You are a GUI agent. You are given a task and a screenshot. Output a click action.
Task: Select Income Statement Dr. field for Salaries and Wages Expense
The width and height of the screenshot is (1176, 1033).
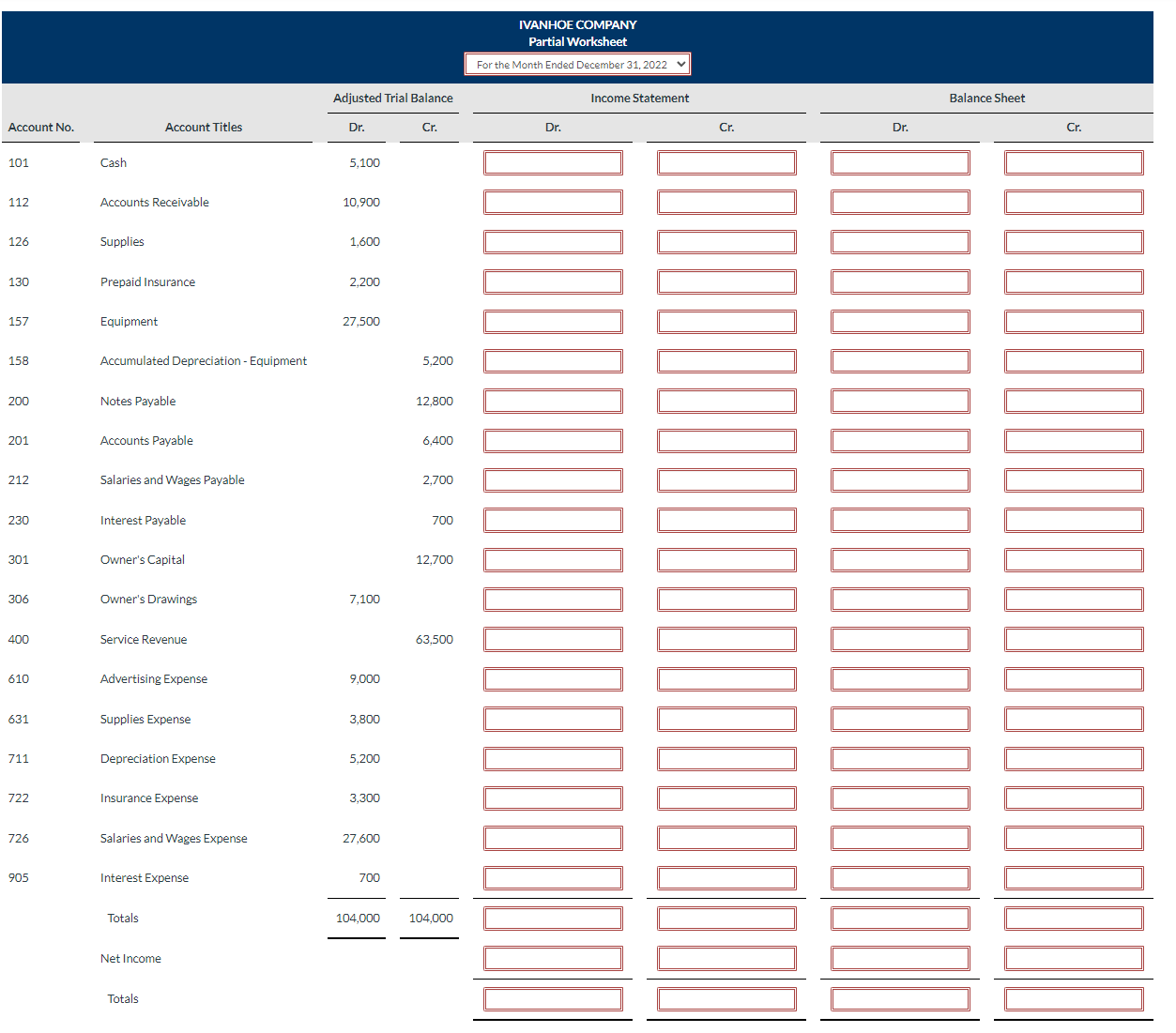553,838
